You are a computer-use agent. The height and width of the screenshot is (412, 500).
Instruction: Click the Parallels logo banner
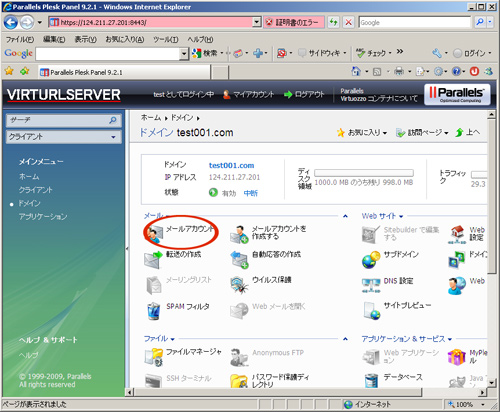457,94
